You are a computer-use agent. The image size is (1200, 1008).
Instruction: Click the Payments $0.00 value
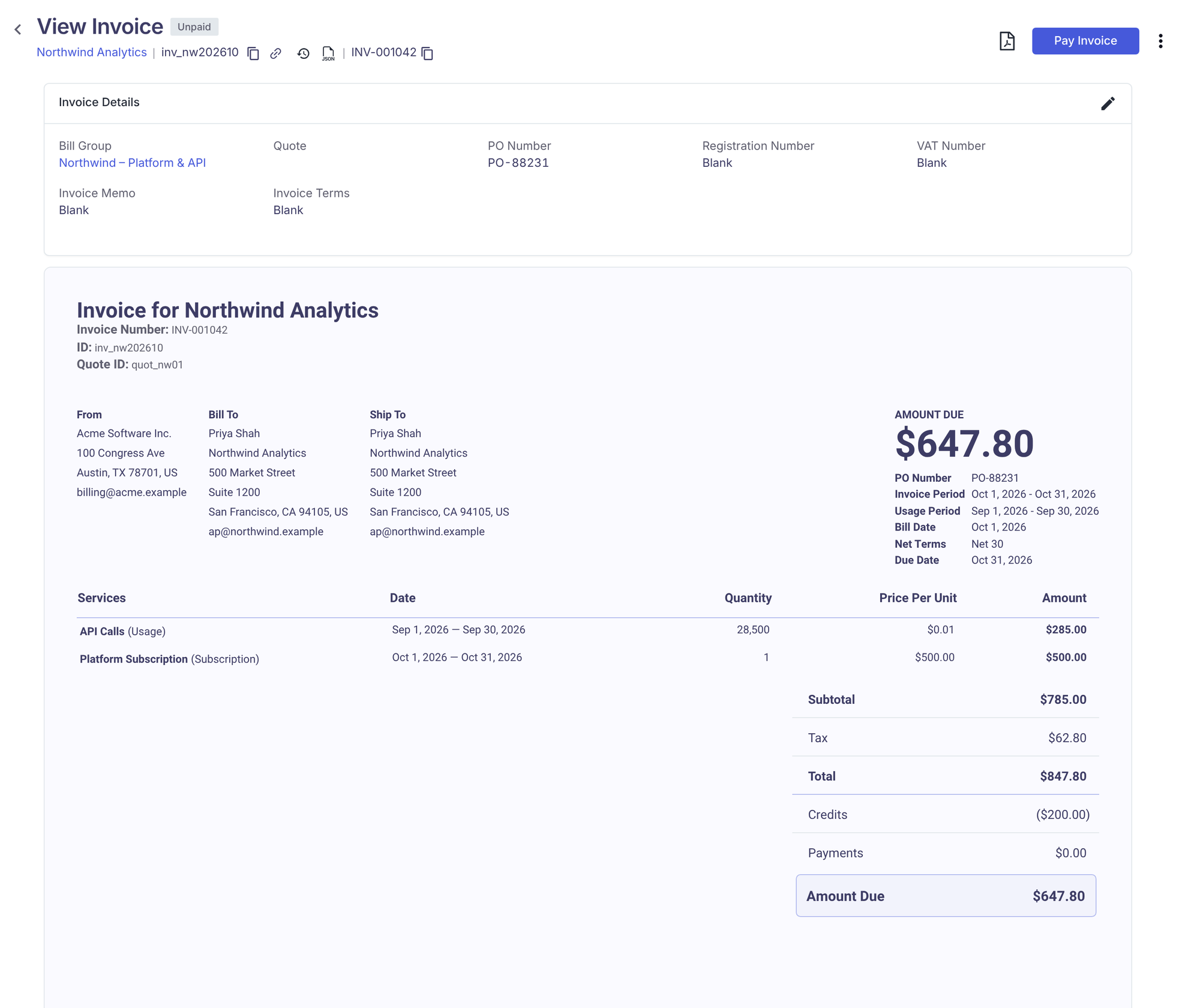pos(1070,853)
